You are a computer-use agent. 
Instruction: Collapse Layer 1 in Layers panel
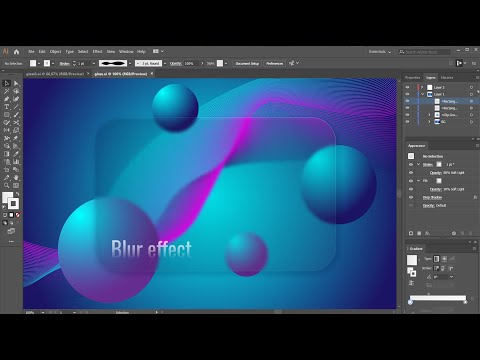click(422, 94)
